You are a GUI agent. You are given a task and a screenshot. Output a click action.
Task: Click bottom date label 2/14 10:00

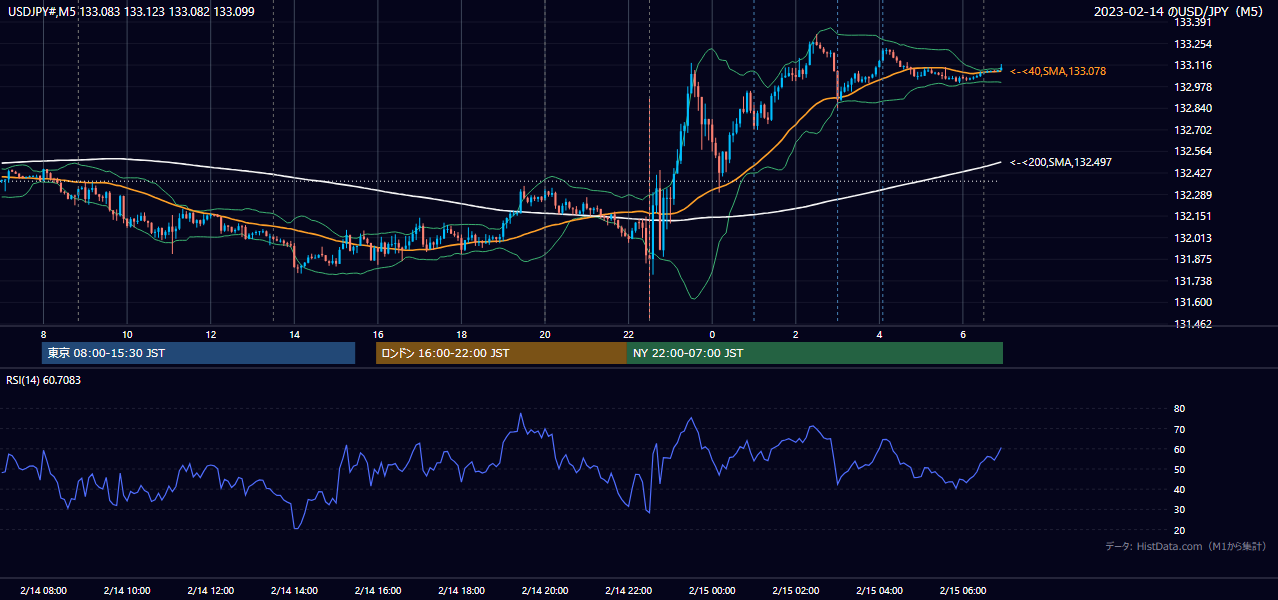tap(127, 591)
